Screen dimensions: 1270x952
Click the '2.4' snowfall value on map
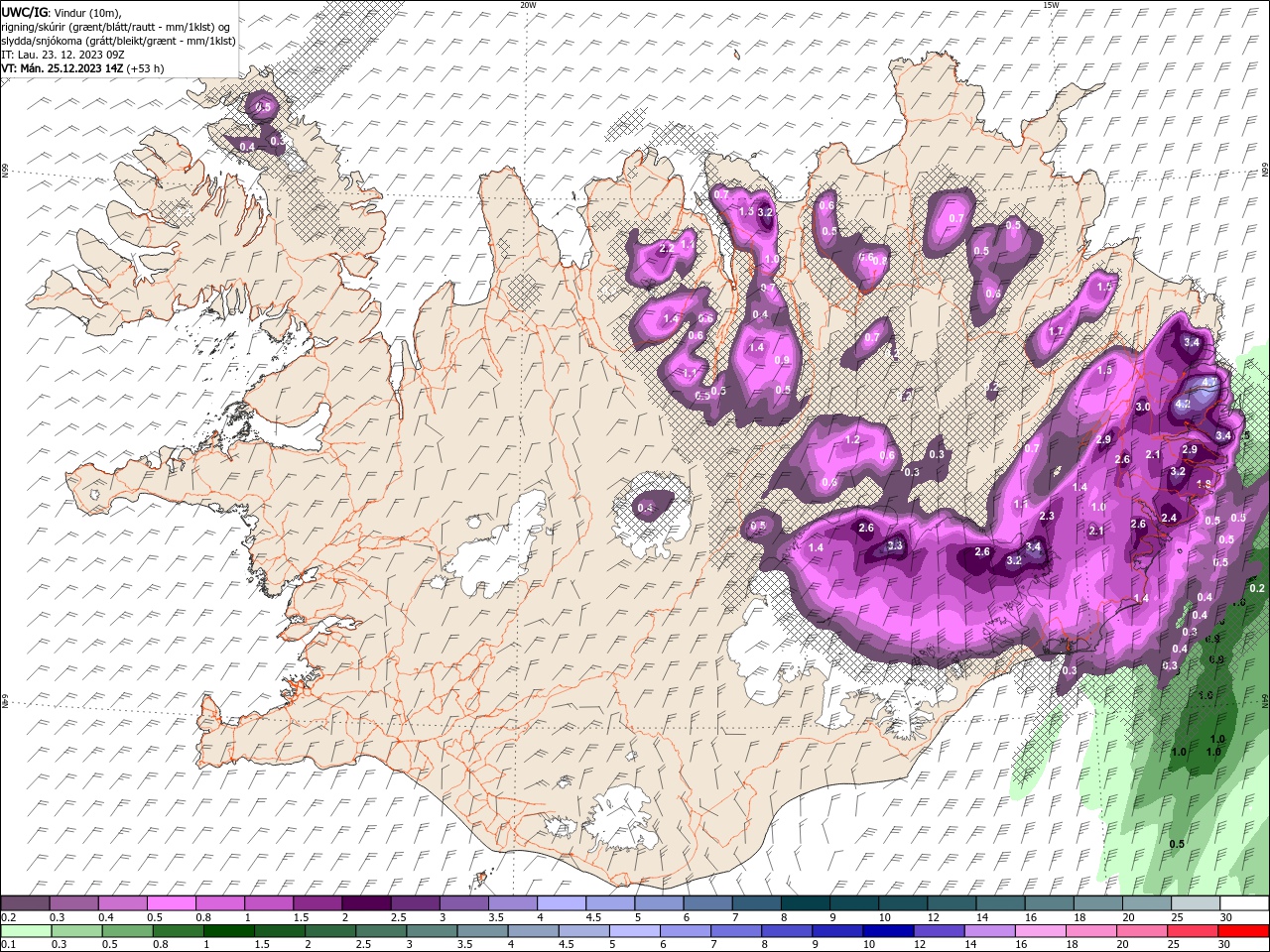1169,518
